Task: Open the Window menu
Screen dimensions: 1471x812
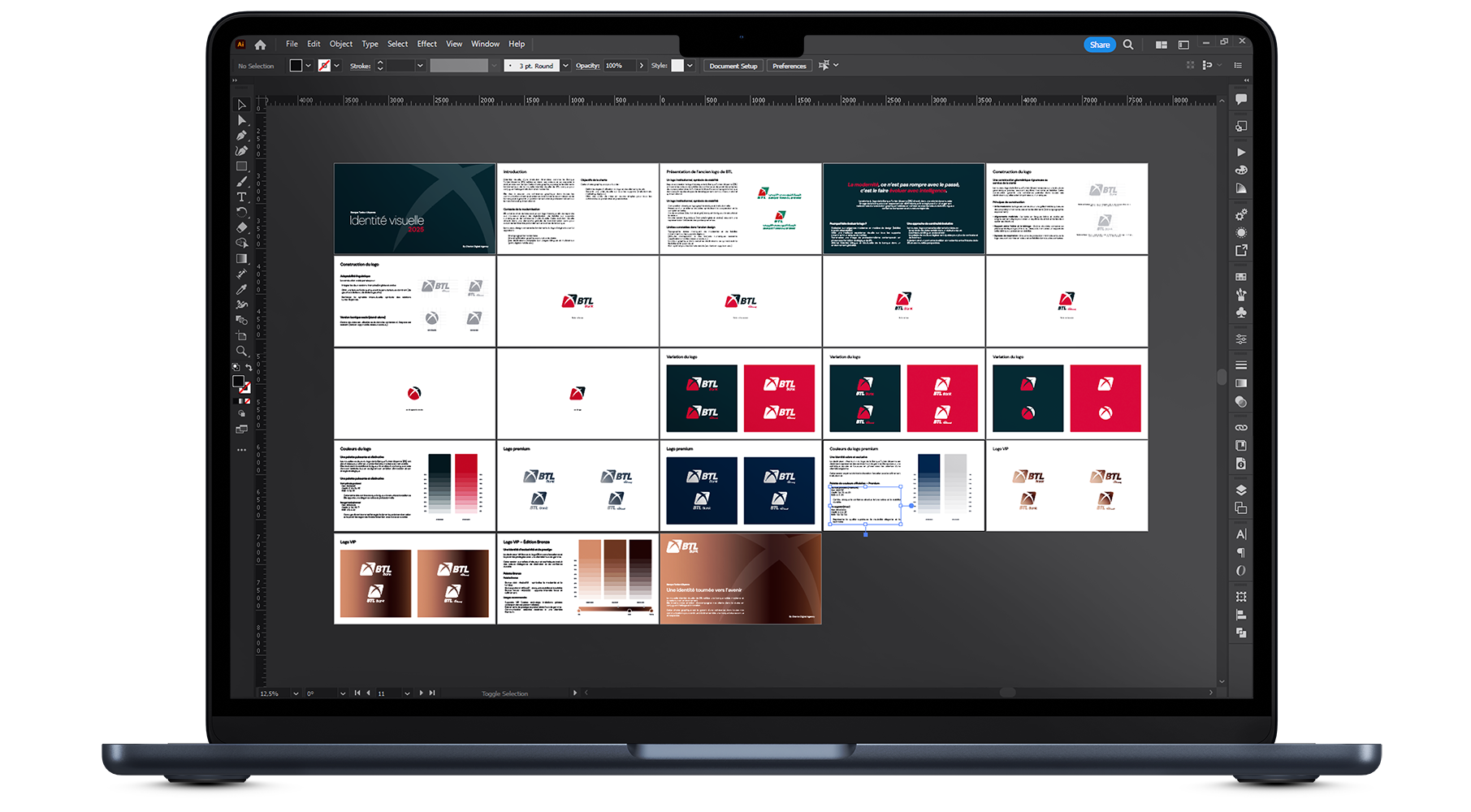Action: click(x=485, y=44)
